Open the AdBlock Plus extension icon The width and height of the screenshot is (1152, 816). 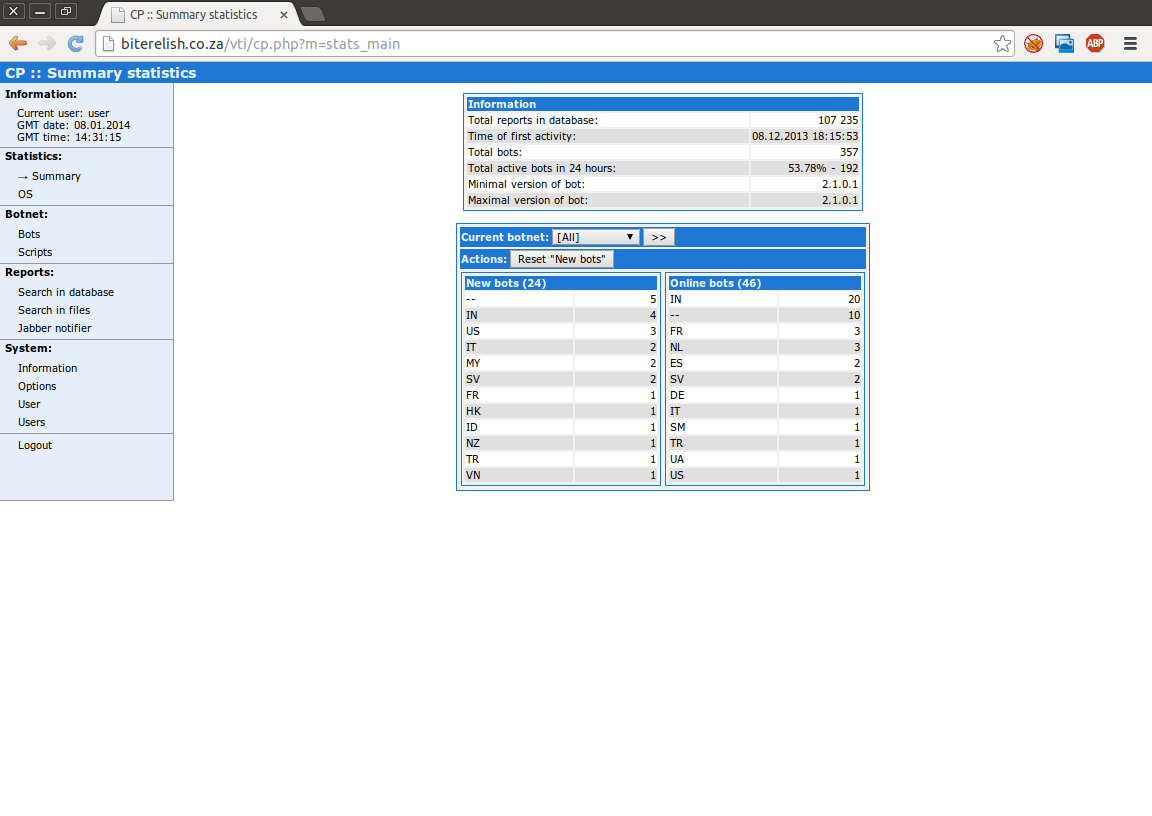point(1095,44)
